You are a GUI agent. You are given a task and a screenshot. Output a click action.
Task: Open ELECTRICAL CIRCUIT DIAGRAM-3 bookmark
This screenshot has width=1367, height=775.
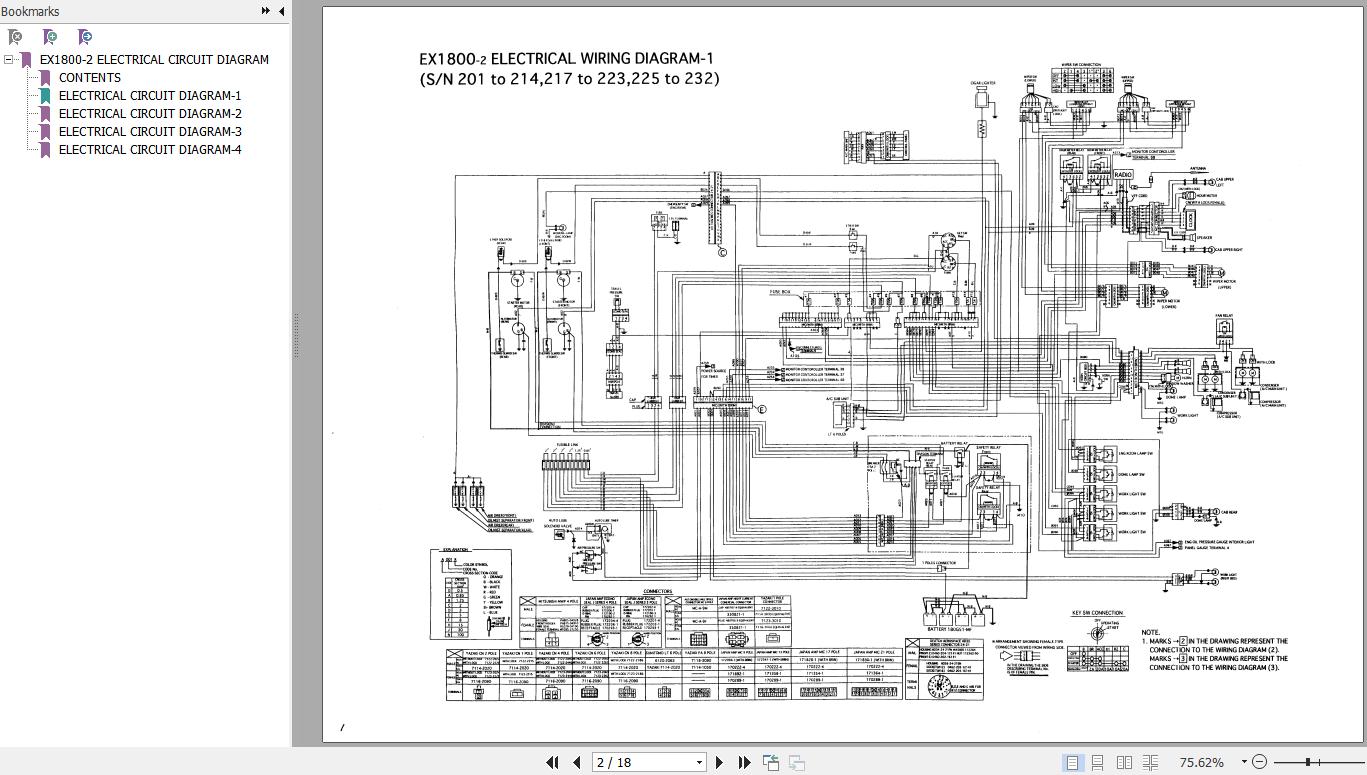150,132
